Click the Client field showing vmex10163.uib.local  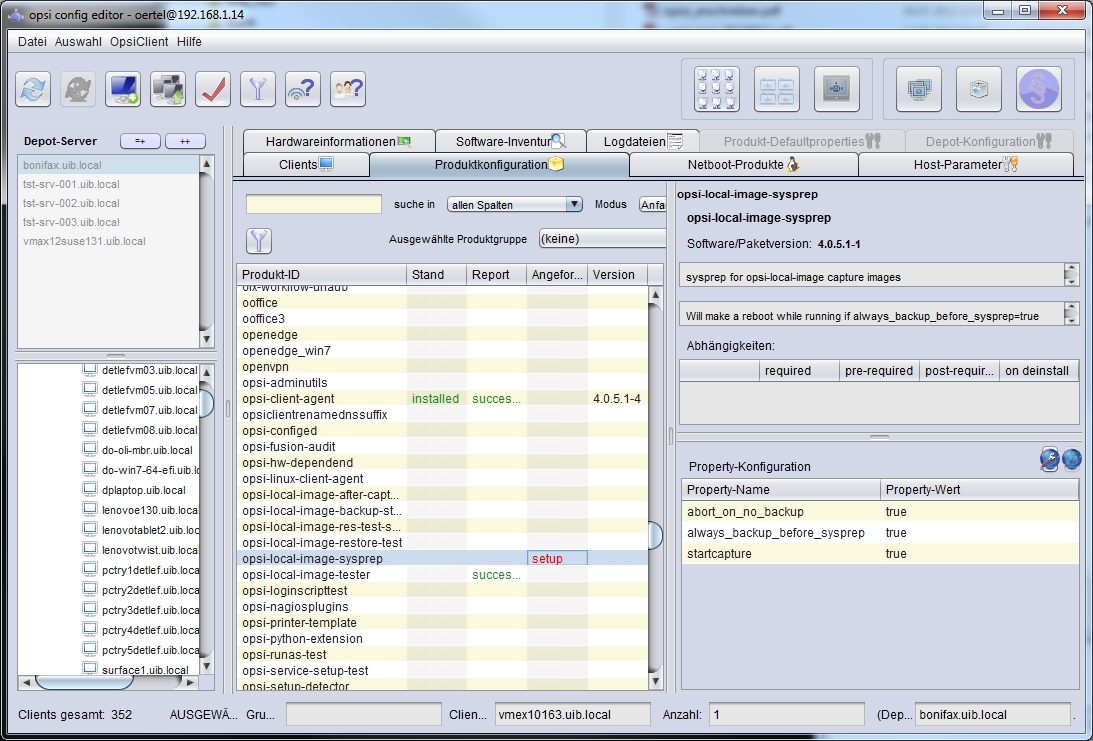pos(573,715)
